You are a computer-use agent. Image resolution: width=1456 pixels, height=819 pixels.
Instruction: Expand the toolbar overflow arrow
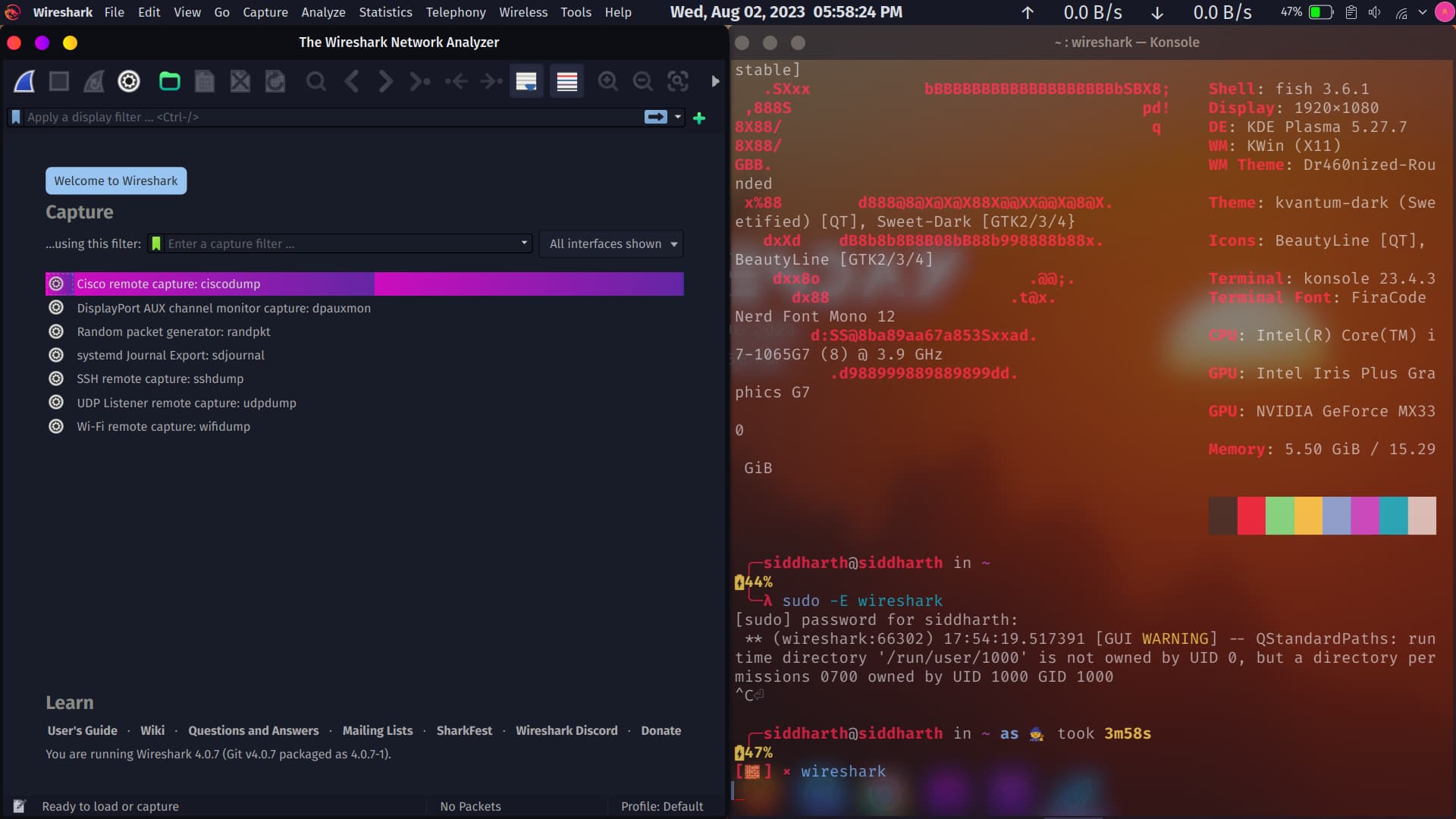[x=715, y=81]
